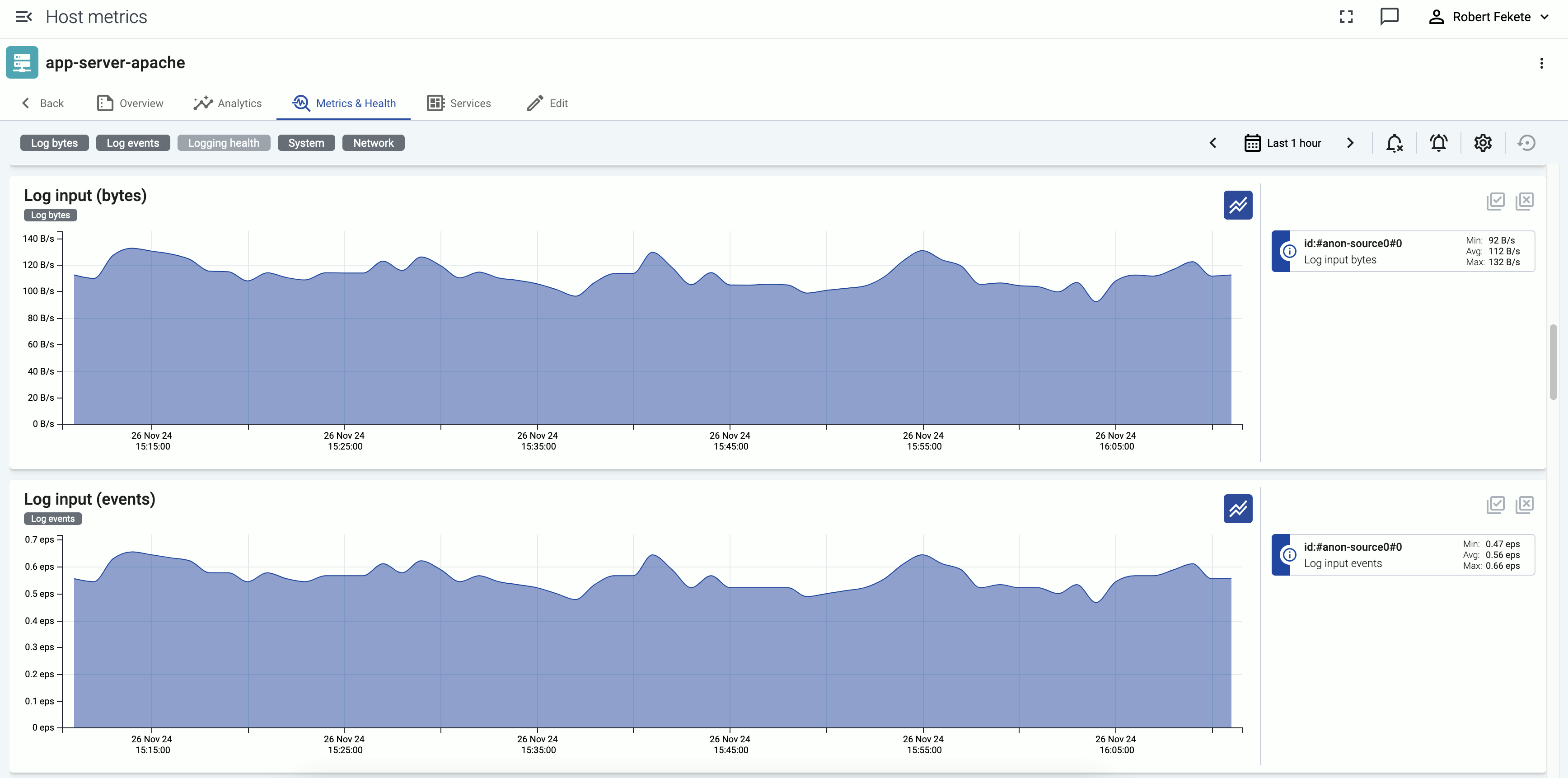This screenshot has height=778, width=1568.
Task: Click the refresh history icon
Action: point(1526,143)
